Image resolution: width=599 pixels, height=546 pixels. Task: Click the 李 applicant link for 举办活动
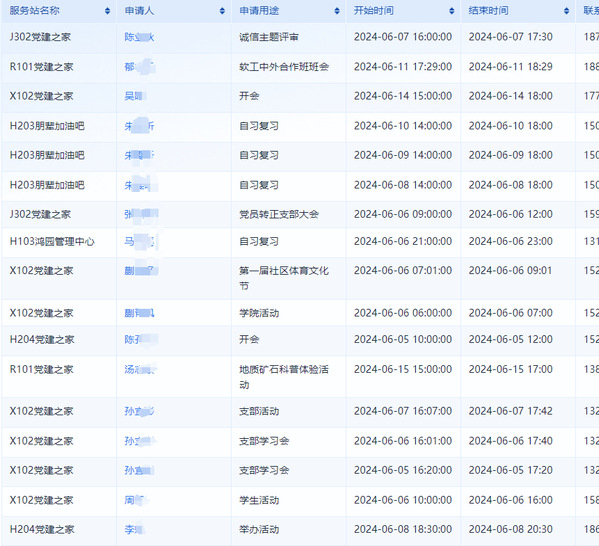tap(134, 530)
